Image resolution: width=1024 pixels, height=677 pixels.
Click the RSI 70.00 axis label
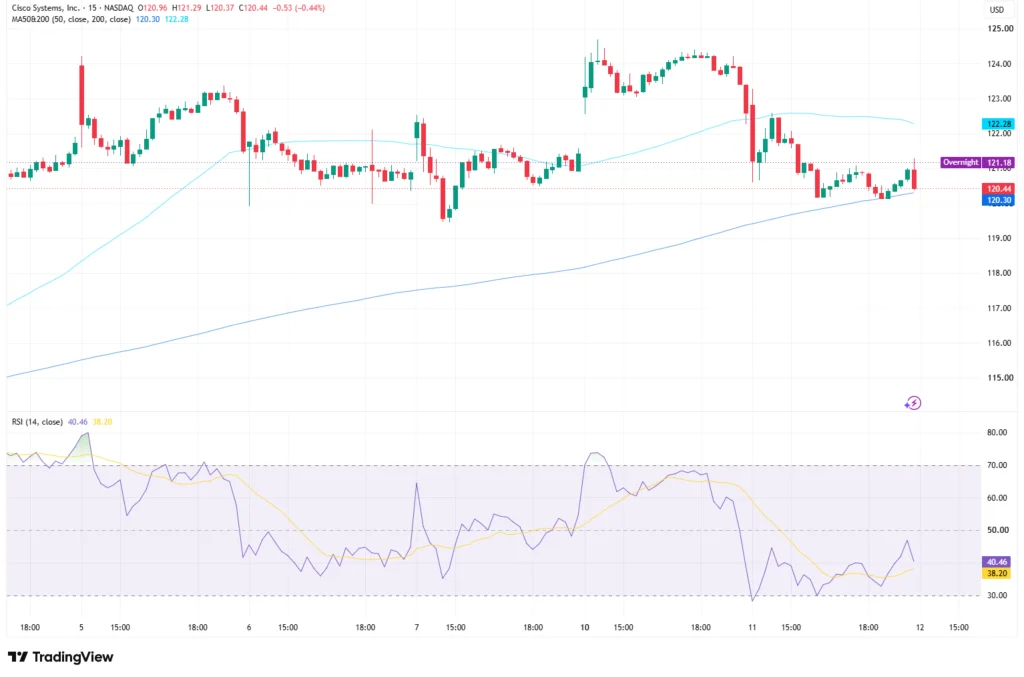pyautogui.click(x=997, y=465)
